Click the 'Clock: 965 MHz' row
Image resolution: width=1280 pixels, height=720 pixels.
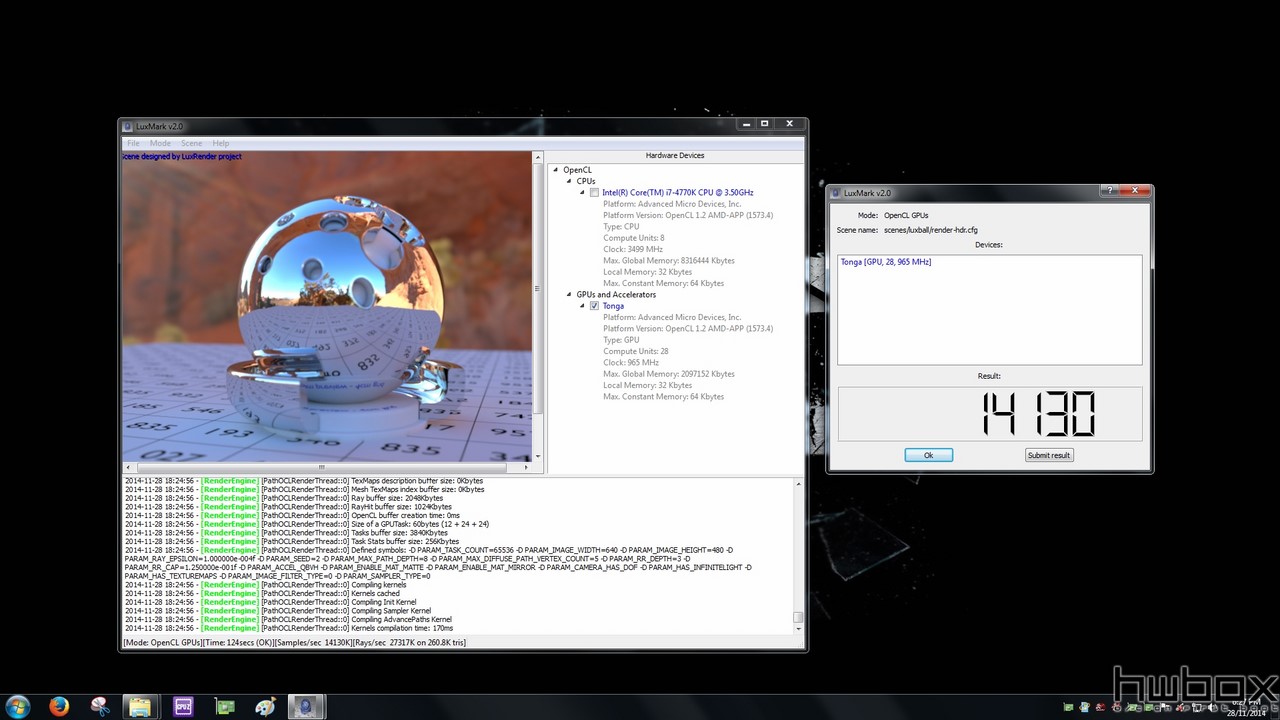[632, 363]
